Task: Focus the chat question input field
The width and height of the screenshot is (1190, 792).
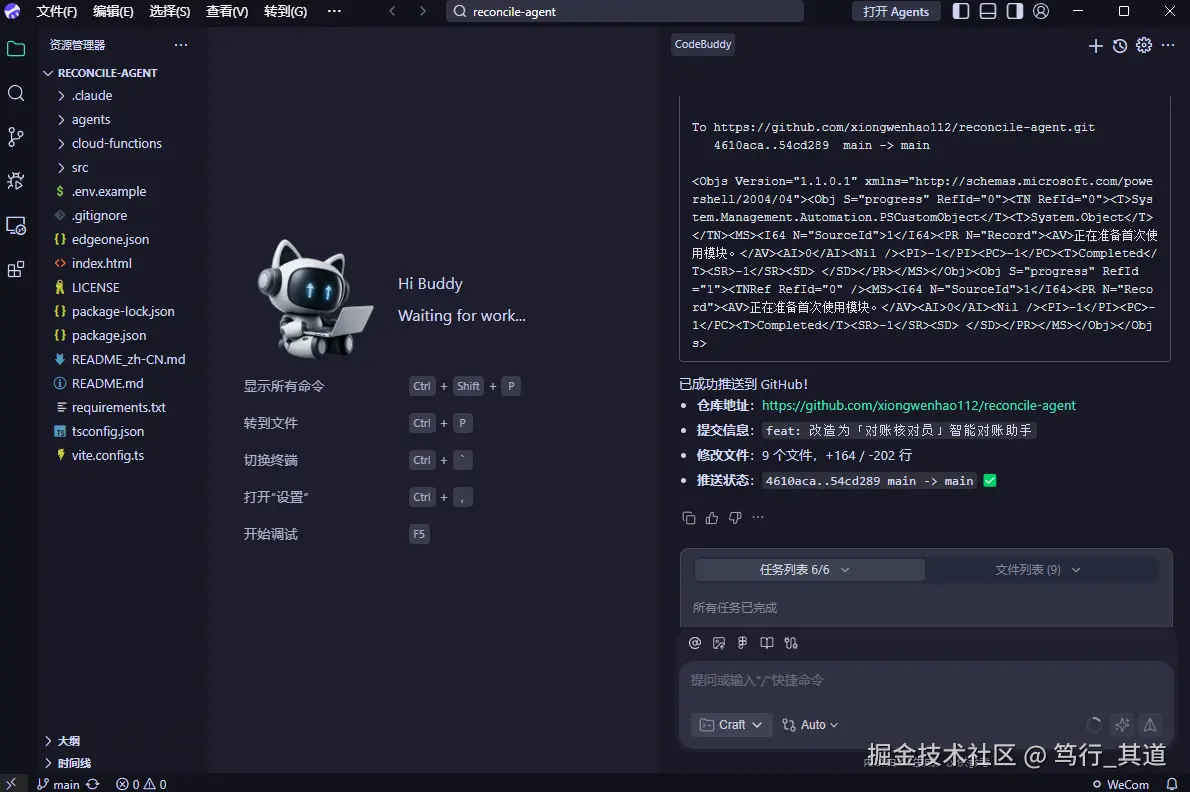Action: click(x=926, y=680)
